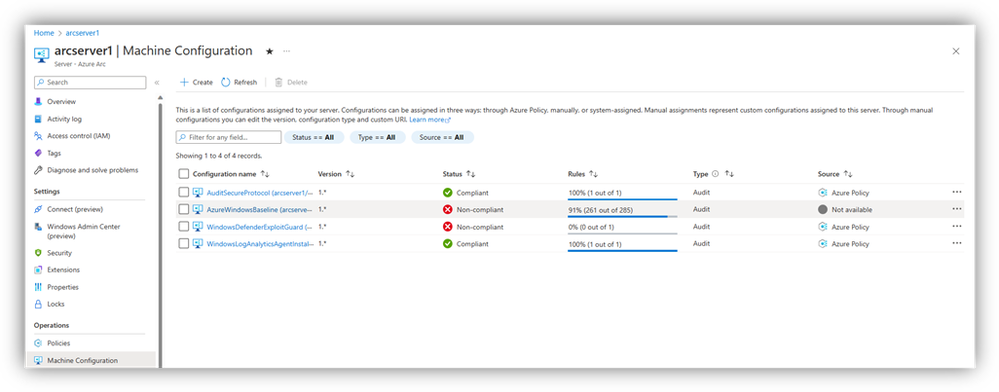Click the Properties icon

[38, 287]
